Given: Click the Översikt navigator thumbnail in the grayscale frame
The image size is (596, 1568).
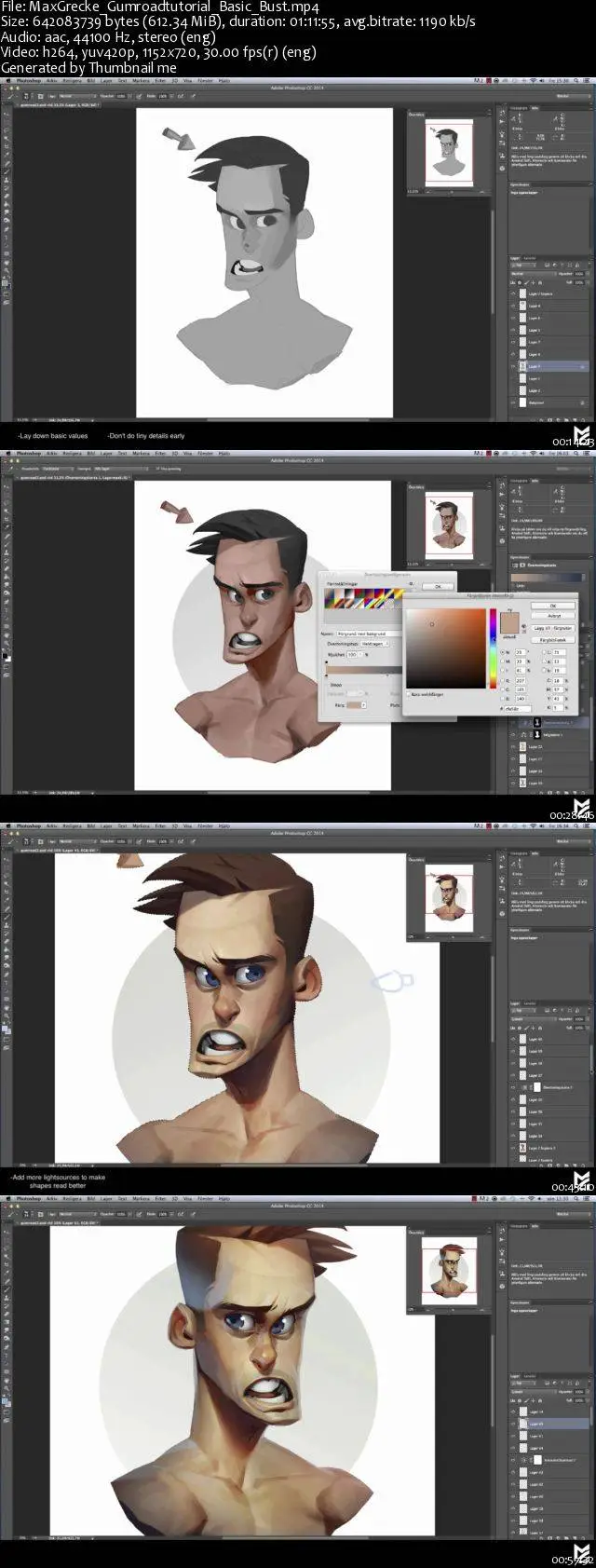Looking at the screenshot, I should (448, 151).
